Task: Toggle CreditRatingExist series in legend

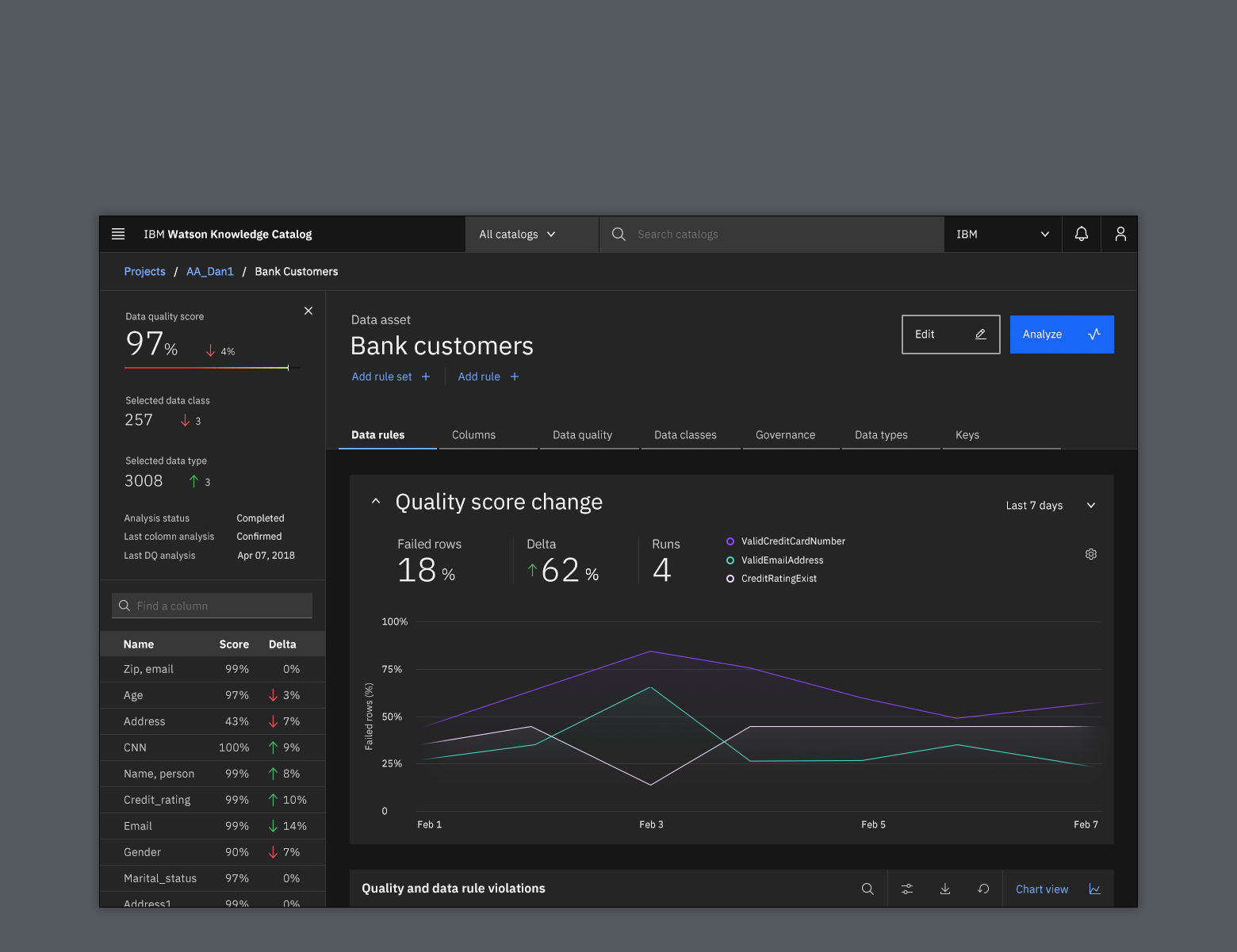Action: click(778, 579)
